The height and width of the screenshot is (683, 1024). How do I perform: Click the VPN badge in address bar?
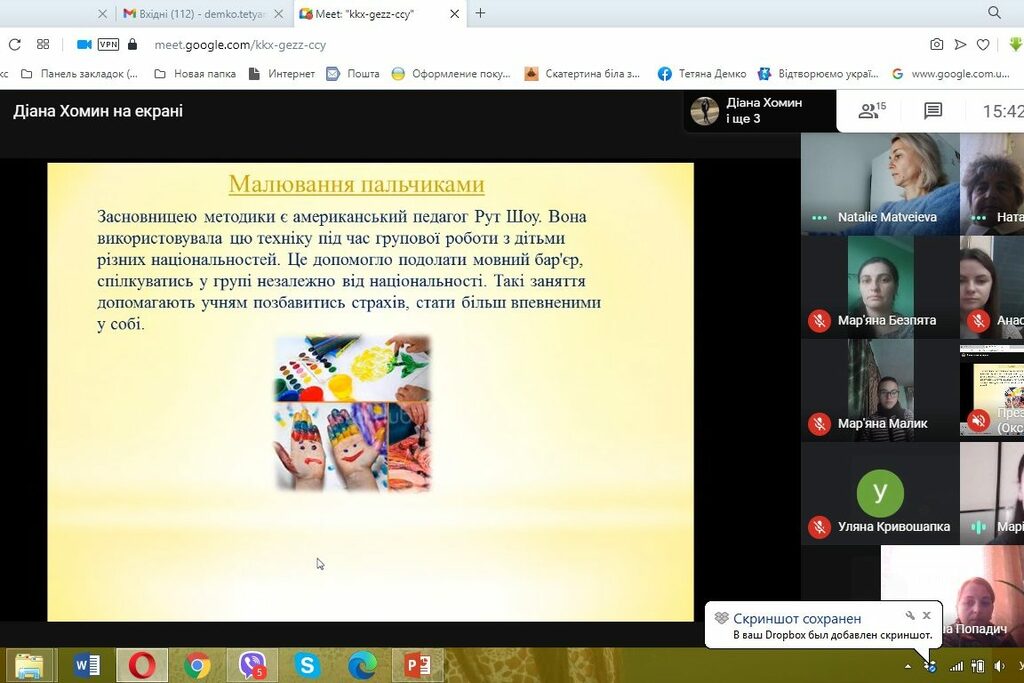coord(108,44)
